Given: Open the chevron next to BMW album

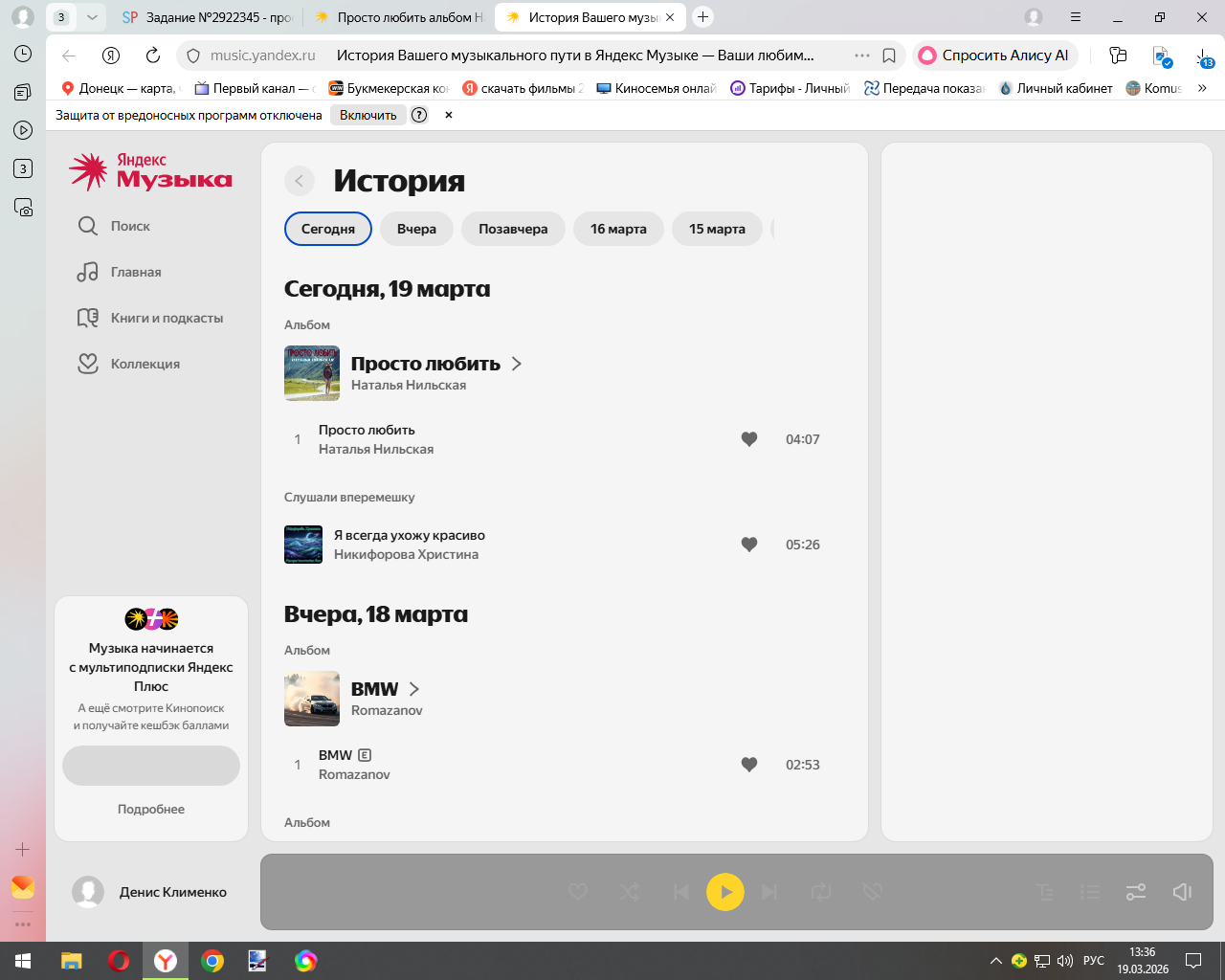Looking at the screenshot, I should tap(414, 689).
